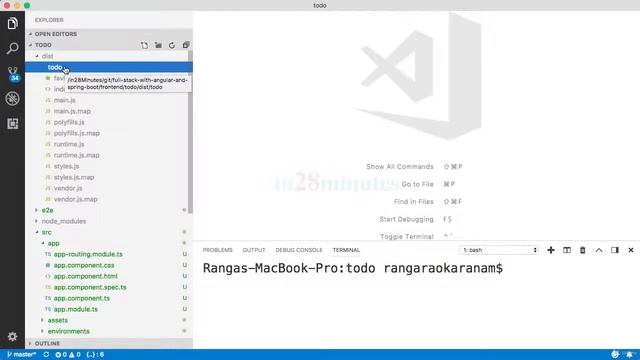Switch to DEBUG CONSOLE tab
640x360 pixels.
299,250
